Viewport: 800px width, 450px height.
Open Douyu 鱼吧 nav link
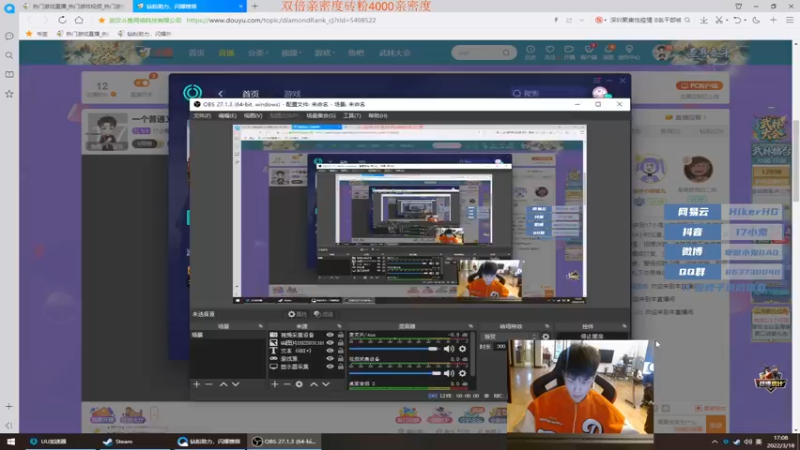tap(356, 53)
